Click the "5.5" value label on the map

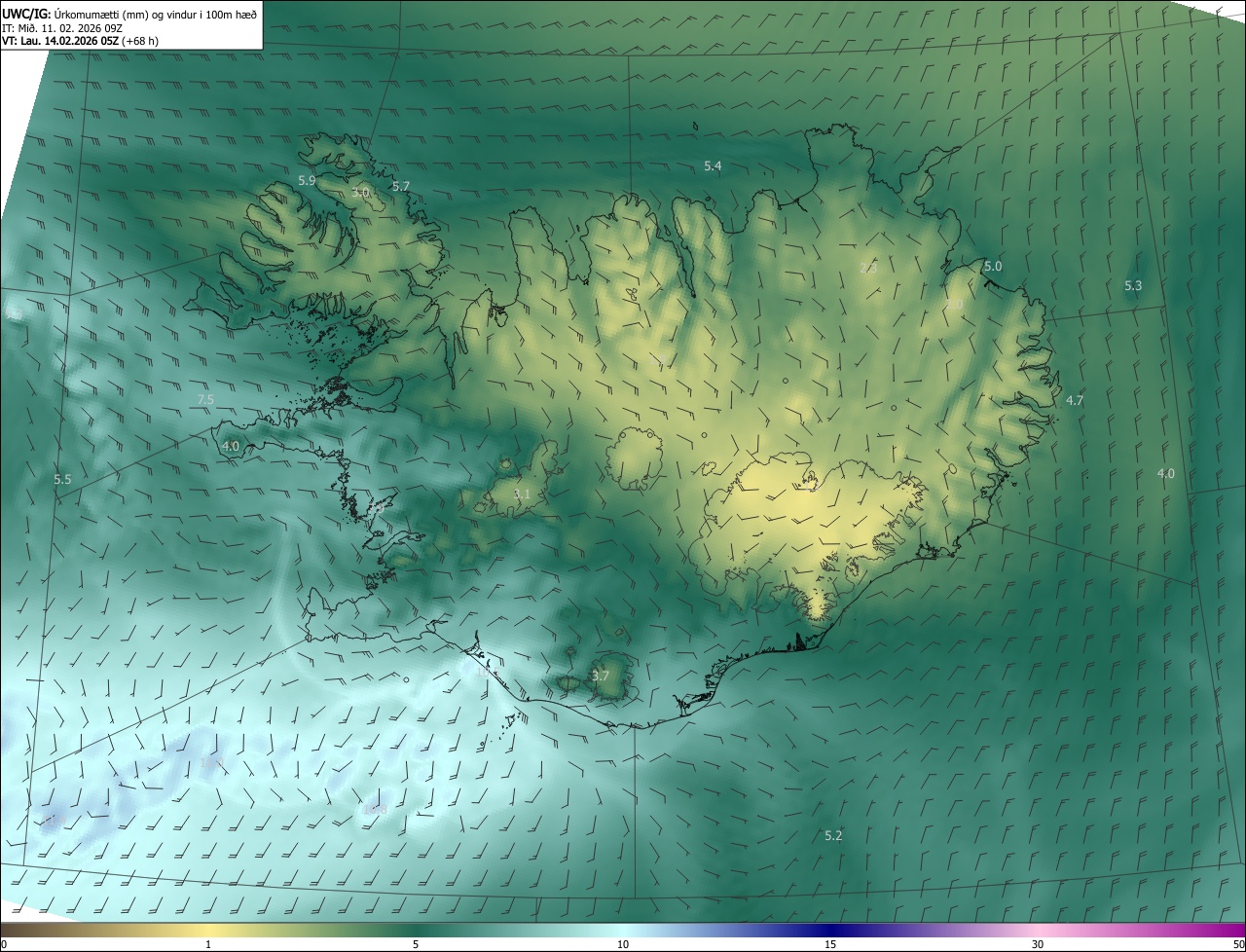63,480
